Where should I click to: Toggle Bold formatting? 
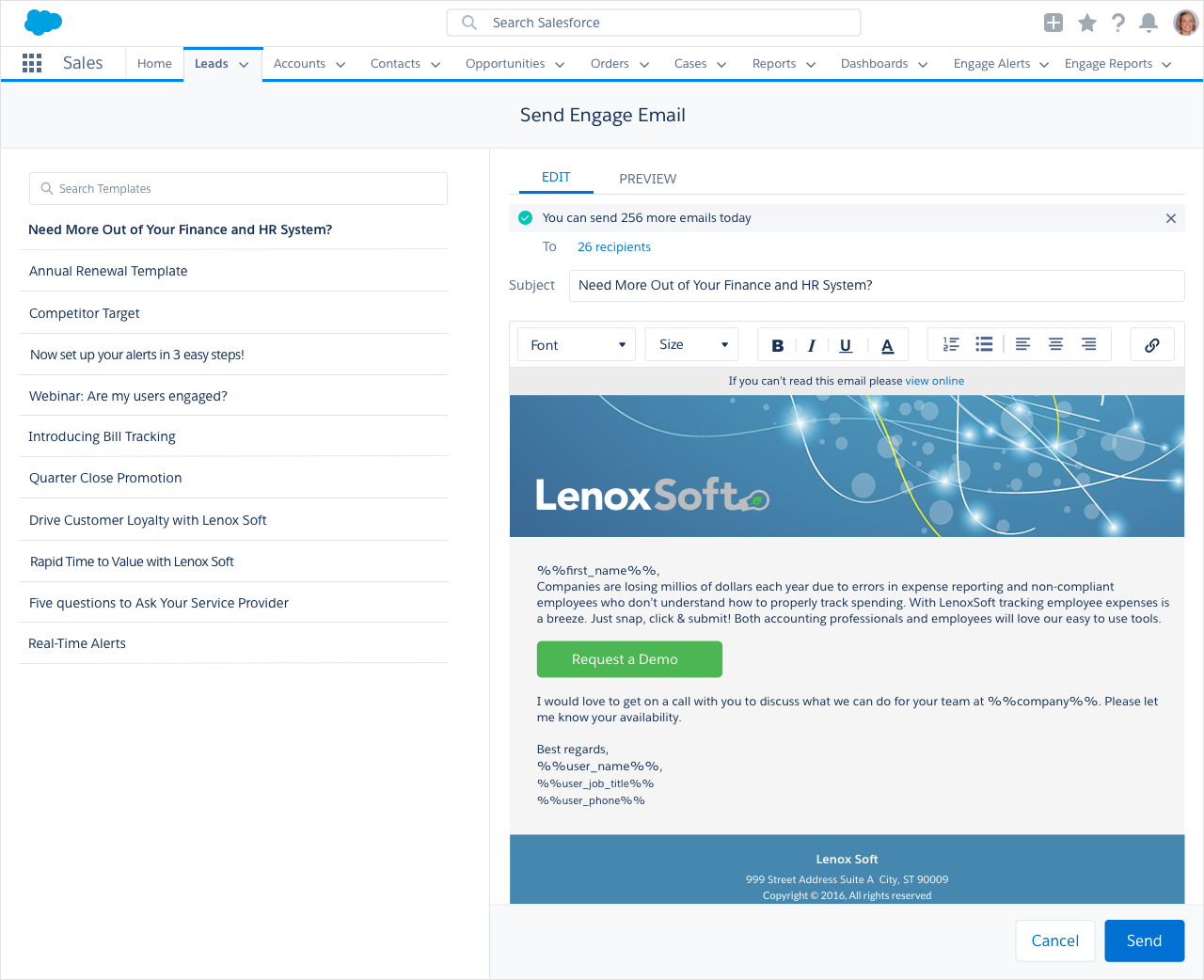(778, 345)
